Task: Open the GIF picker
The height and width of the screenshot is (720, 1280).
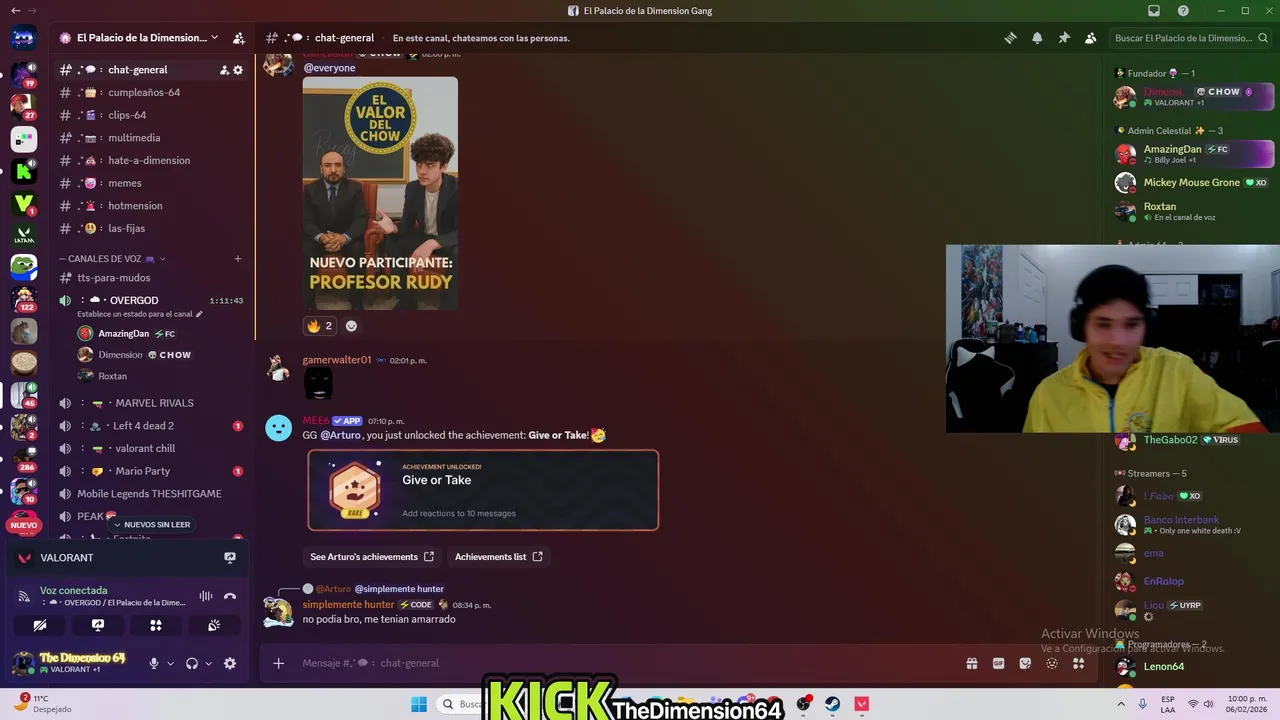Action: tap(998, 663)
